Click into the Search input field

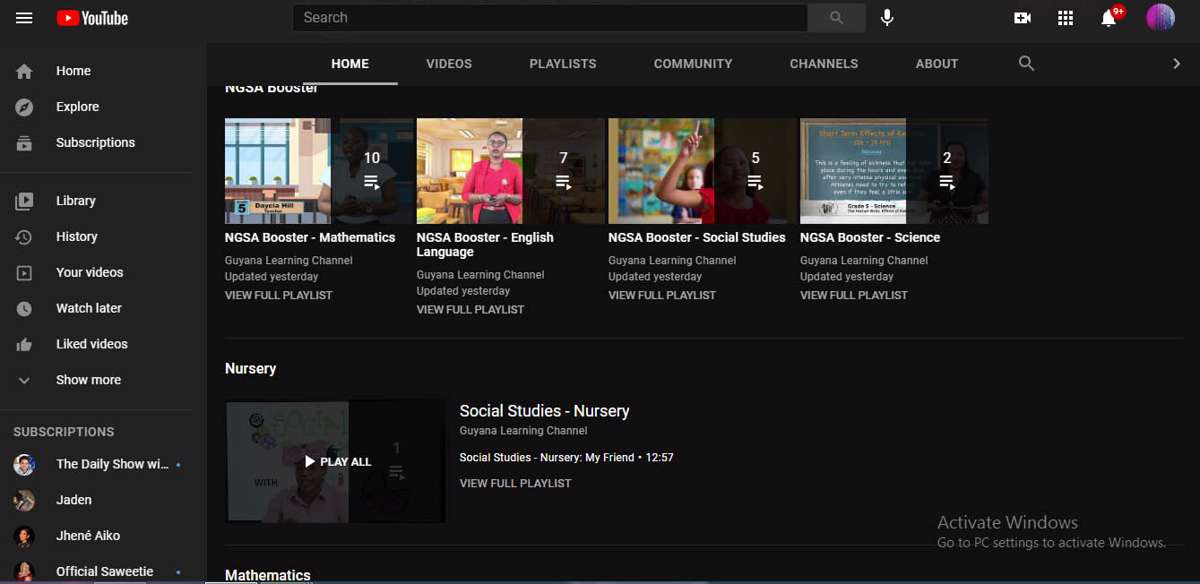pos(550,18)
